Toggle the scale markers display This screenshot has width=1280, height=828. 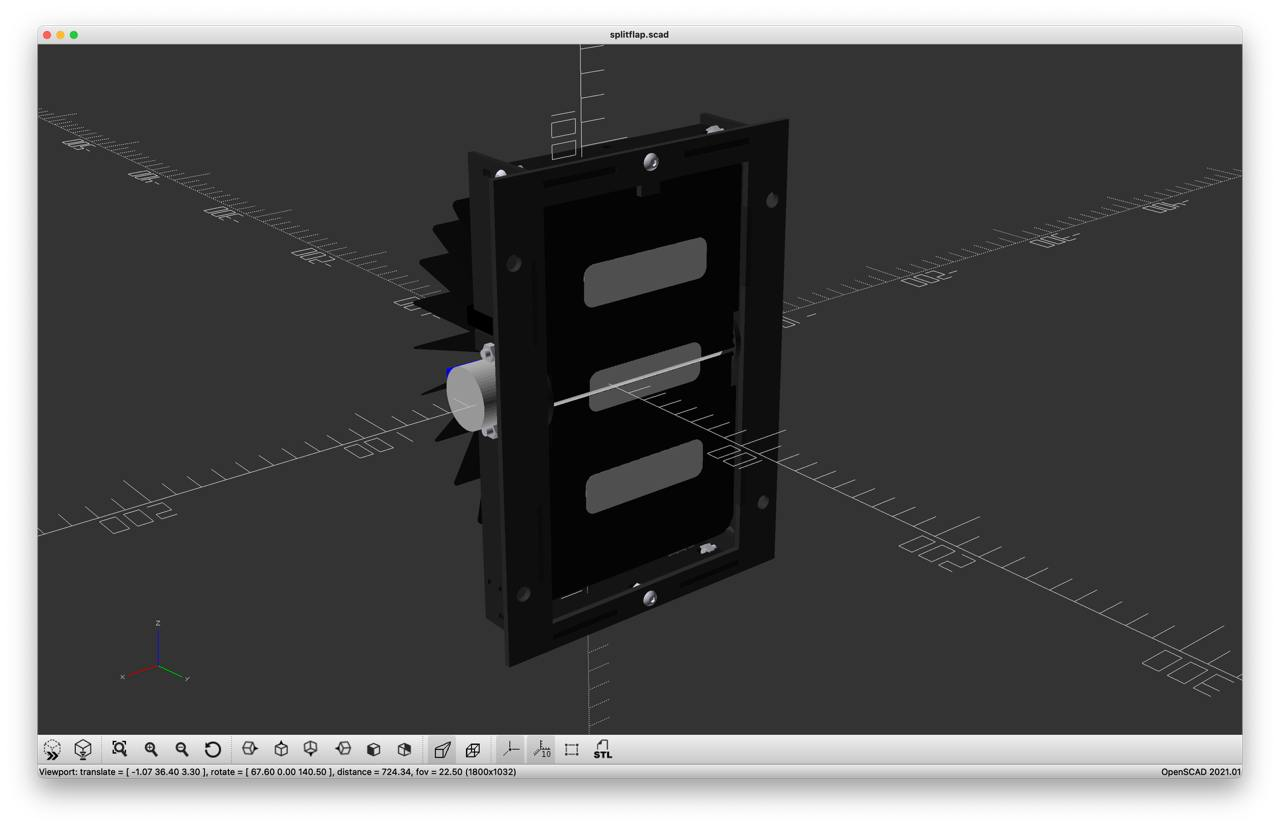tap(540, 748)
